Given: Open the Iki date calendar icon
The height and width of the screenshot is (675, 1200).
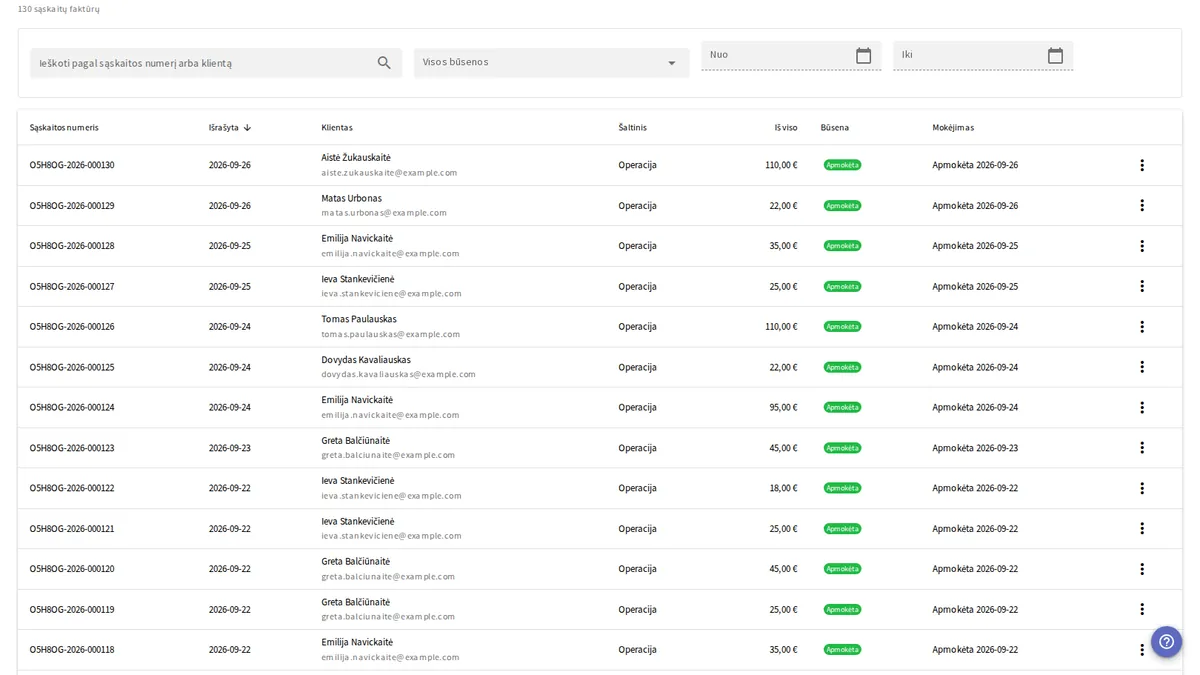Looking at the screenshot, I should (x=1055, y=56).
